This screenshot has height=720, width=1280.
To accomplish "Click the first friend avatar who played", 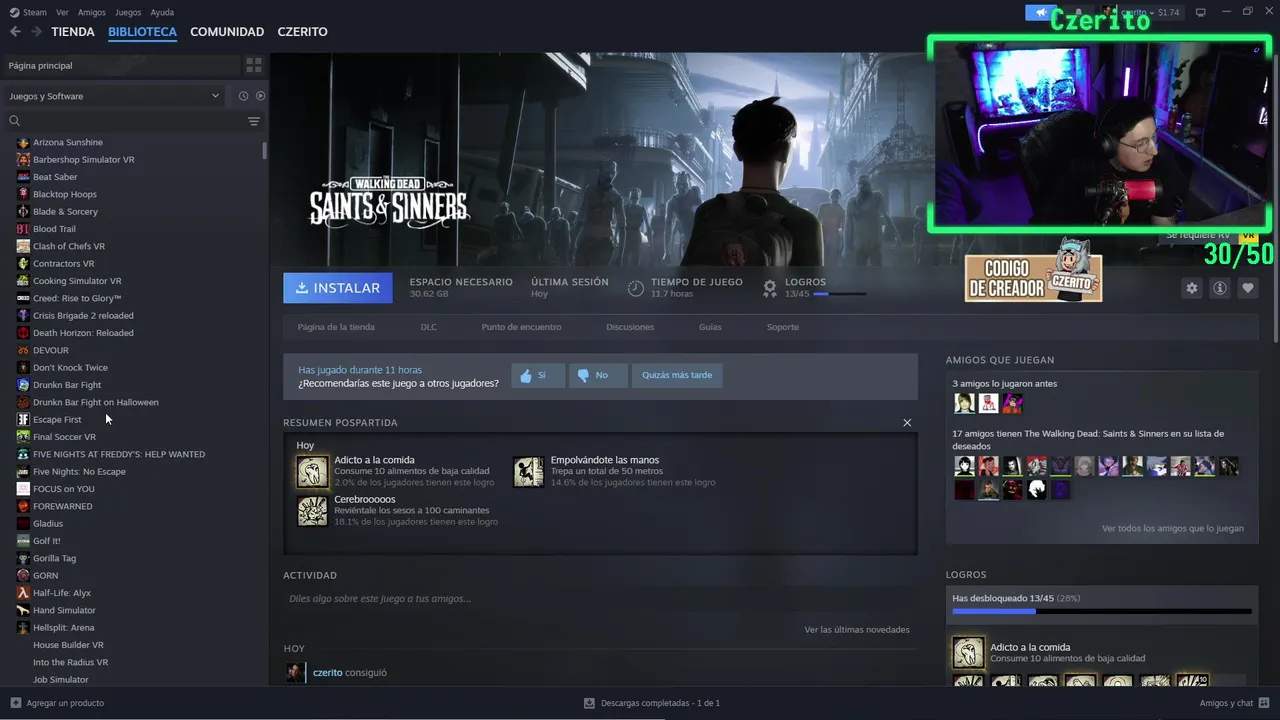I will coord(964,403).
